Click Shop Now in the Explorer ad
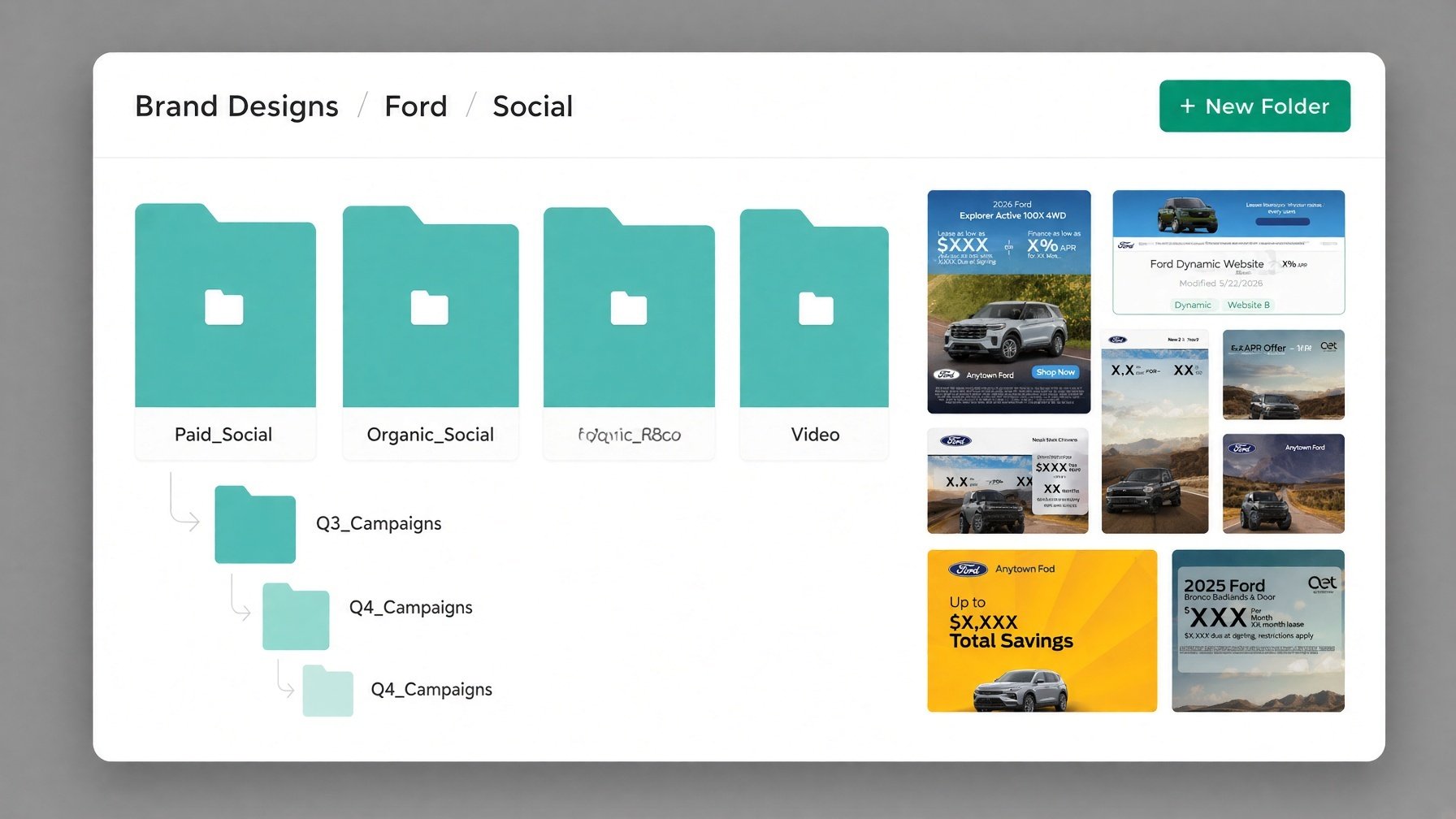Screen dimensions: 1456x819 (x=1055, y=372)
